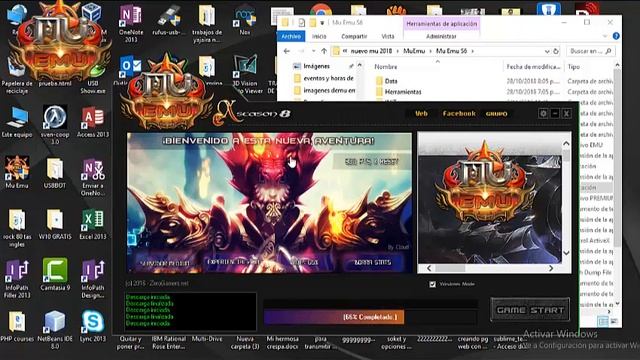
Task: Select the InfoPath Designer icon
Action: (x=93, y=279)
